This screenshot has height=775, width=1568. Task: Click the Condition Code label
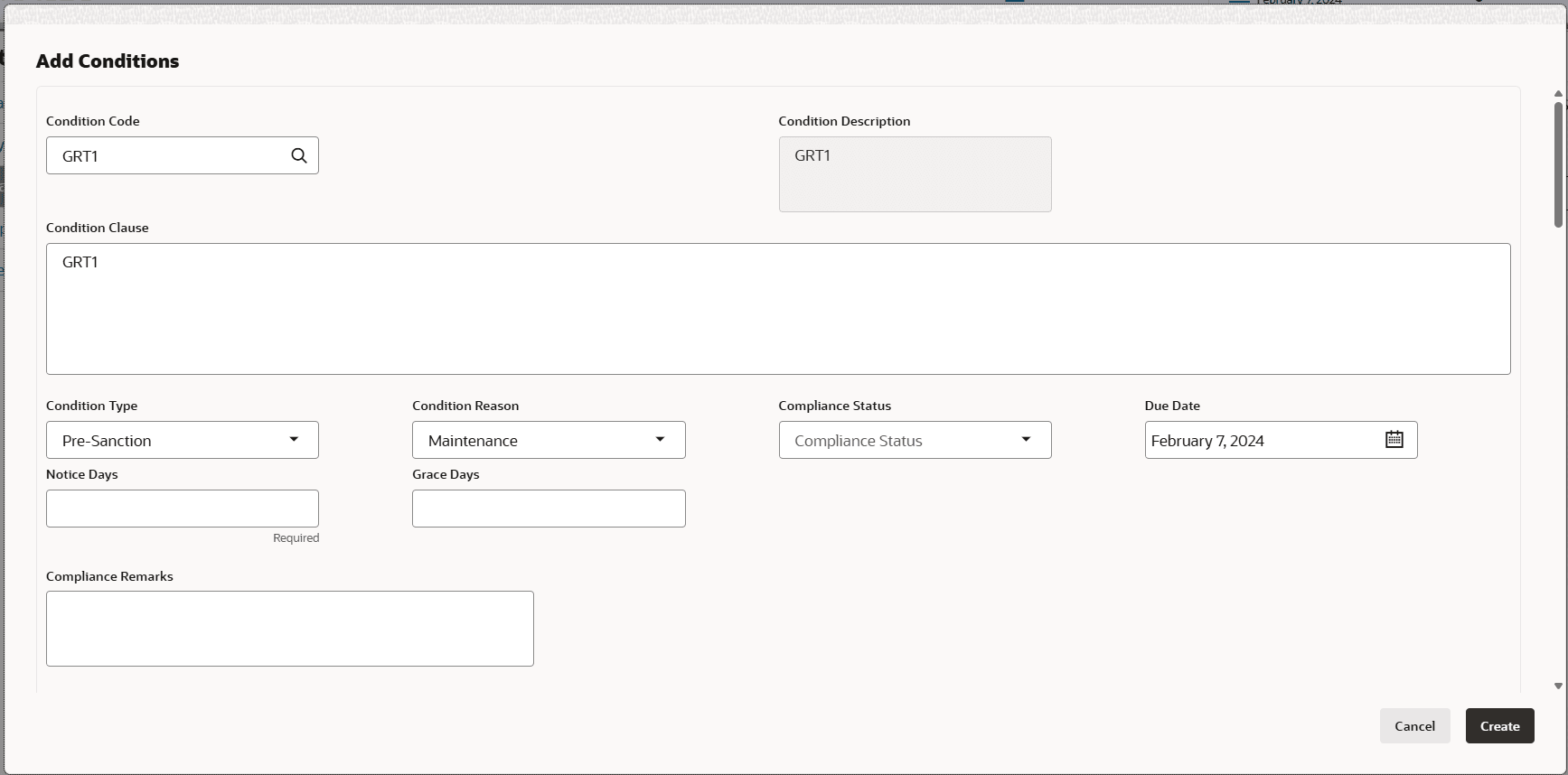point(93,121)
